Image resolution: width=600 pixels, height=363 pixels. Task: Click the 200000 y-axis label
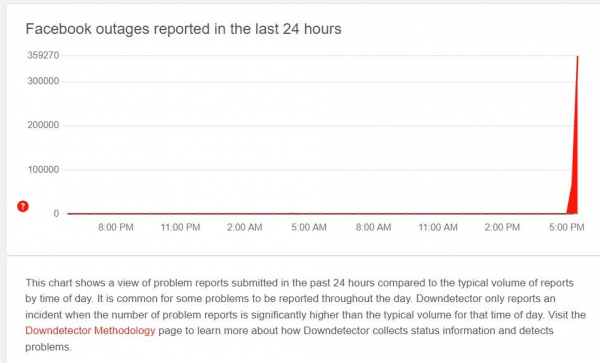pos(43,125)
